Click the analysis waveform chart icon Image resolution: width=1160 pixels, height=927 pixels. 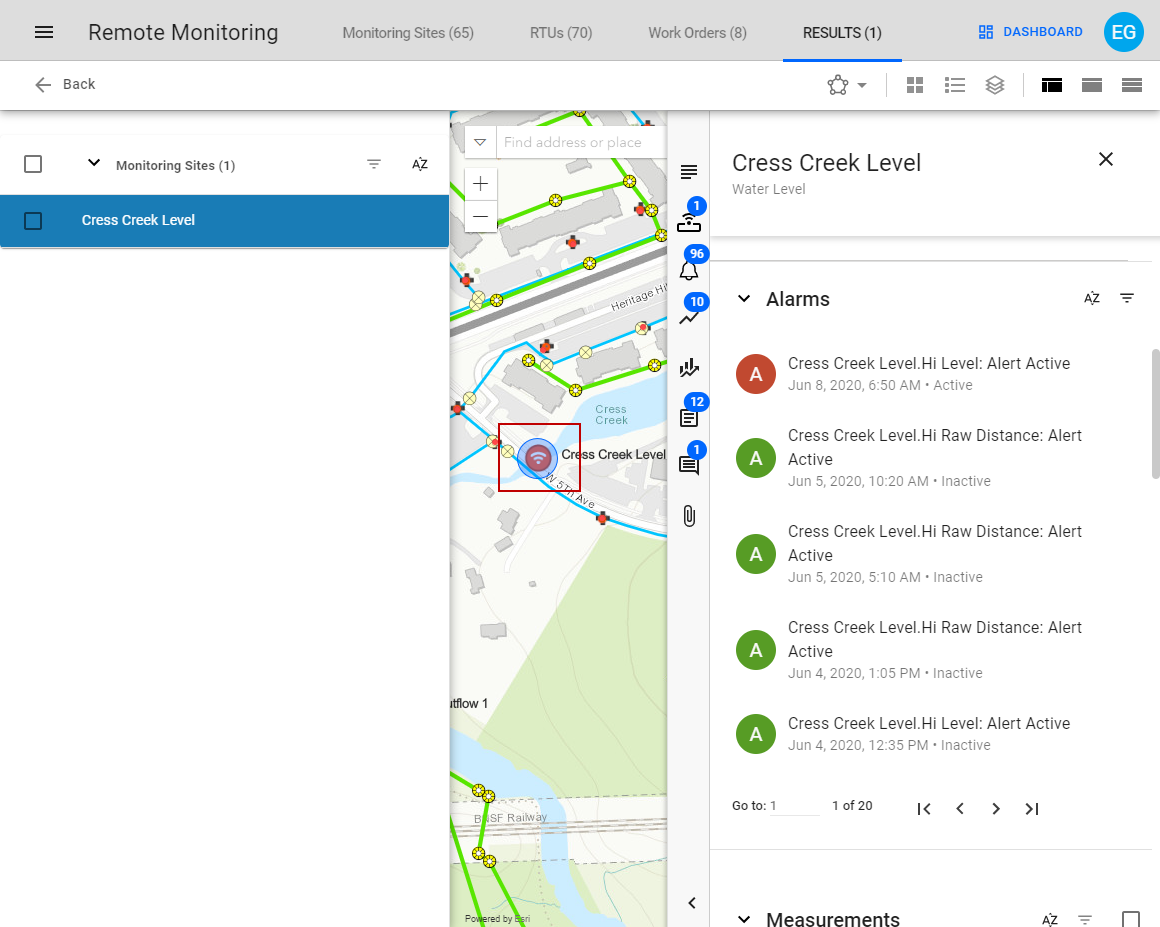pyautogui.click(x=689, y=368)
